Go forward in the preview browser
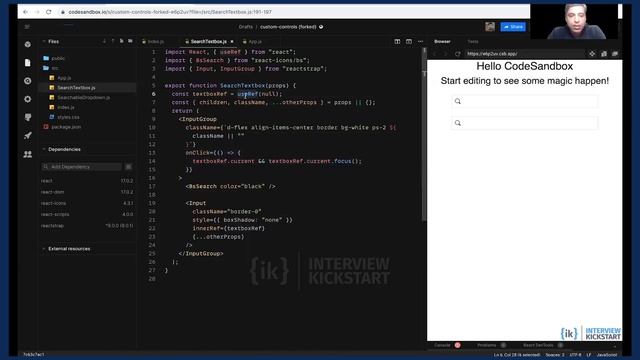Viewport: 640px width, 360px height. point(446,54)
